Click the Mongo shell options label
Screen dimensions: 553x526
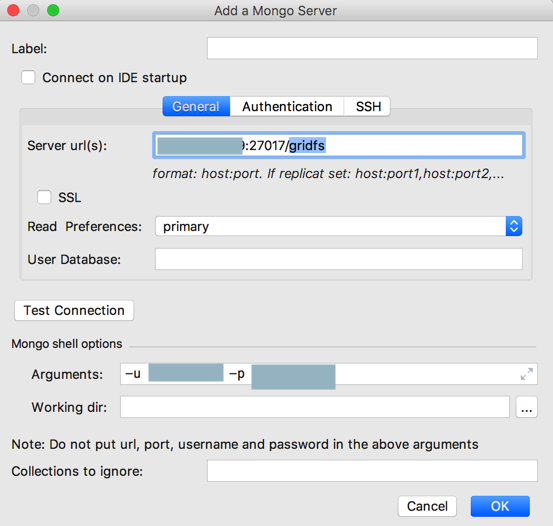pos(67,344)
